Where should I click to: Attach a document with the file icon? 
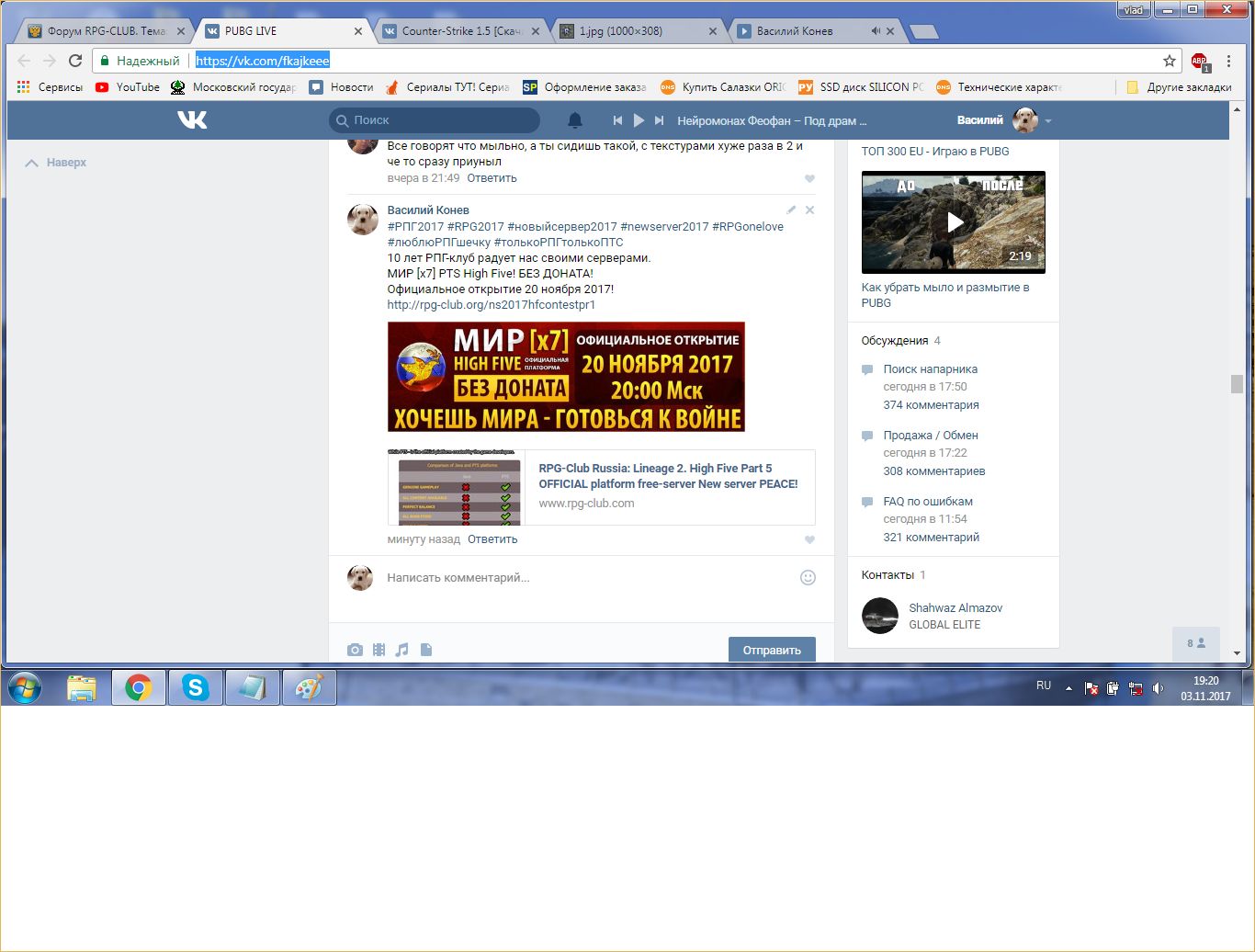point(426,650)
